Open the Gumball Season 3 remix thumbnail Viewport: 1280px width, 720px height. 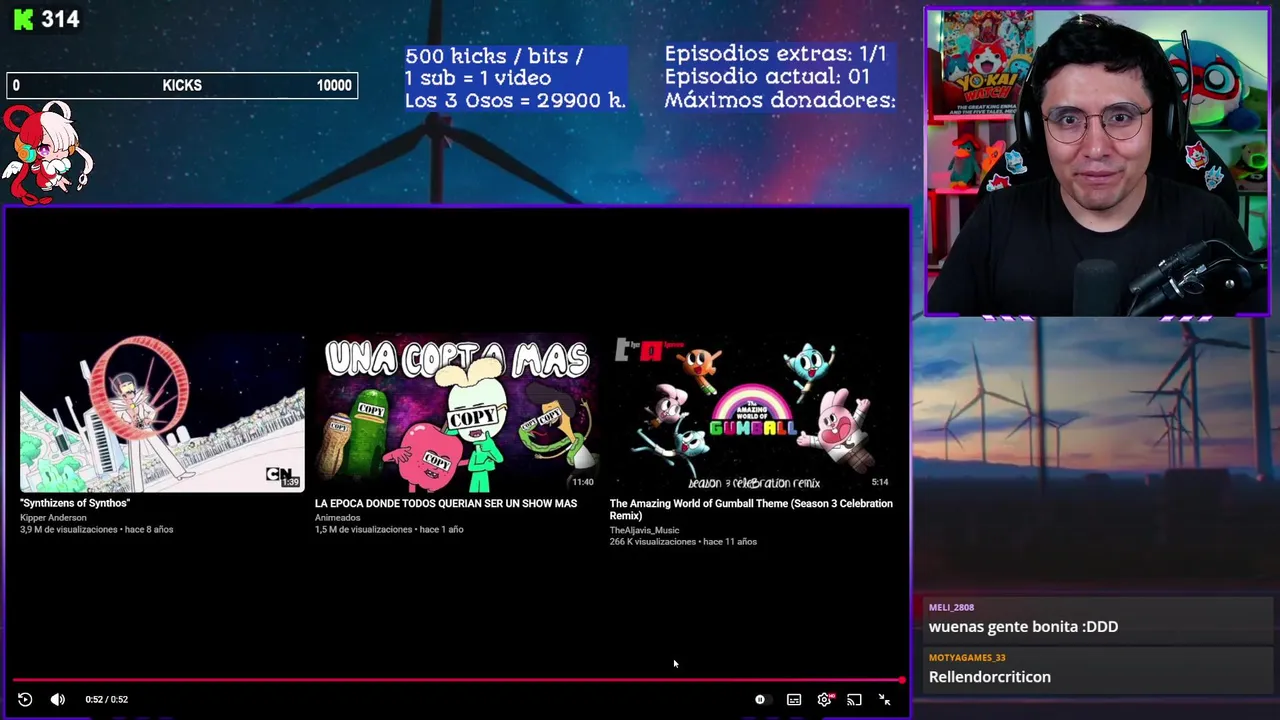coord(752,413)
